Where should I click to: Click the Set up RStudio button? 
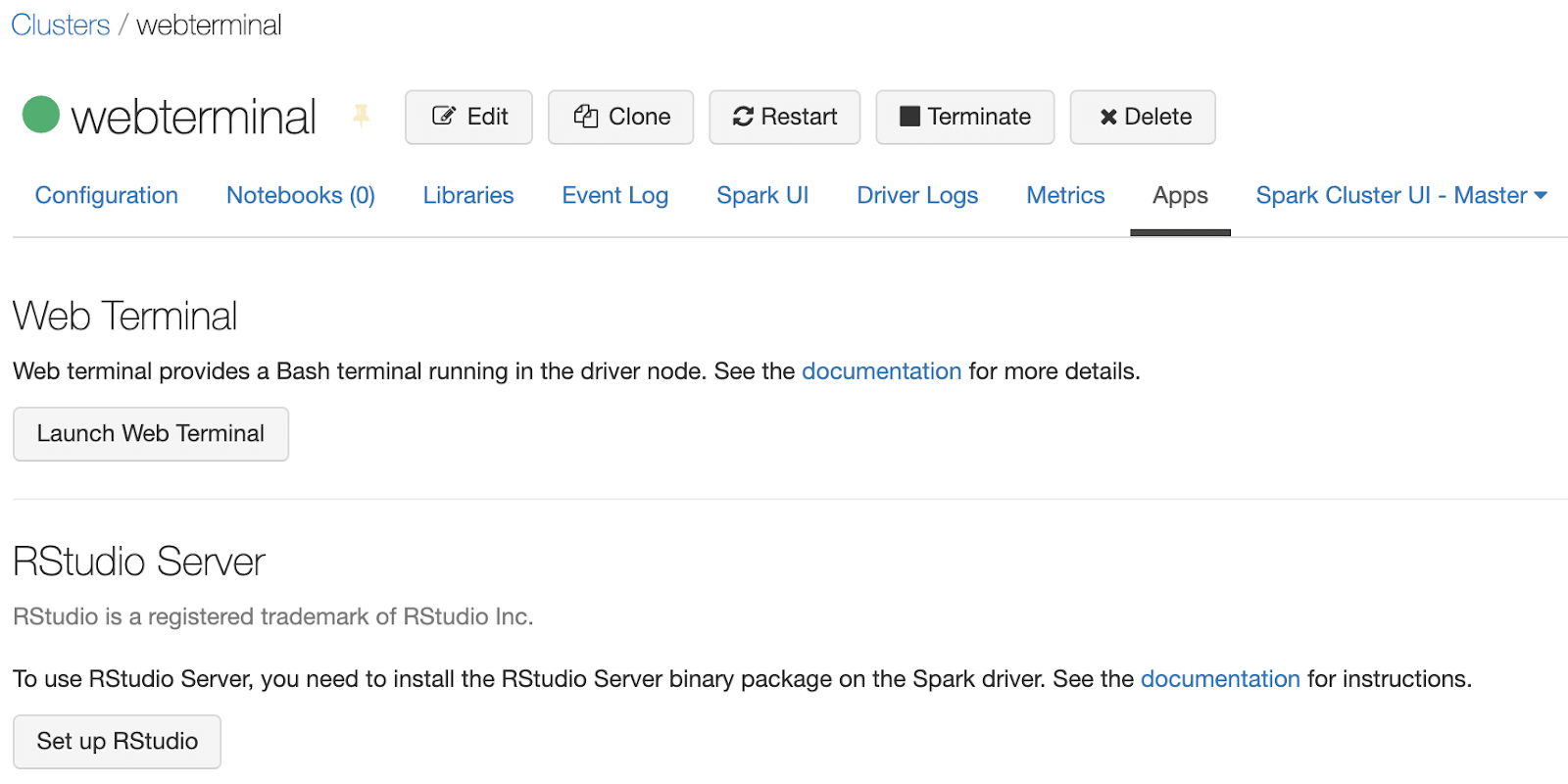(x=117, y=742)
